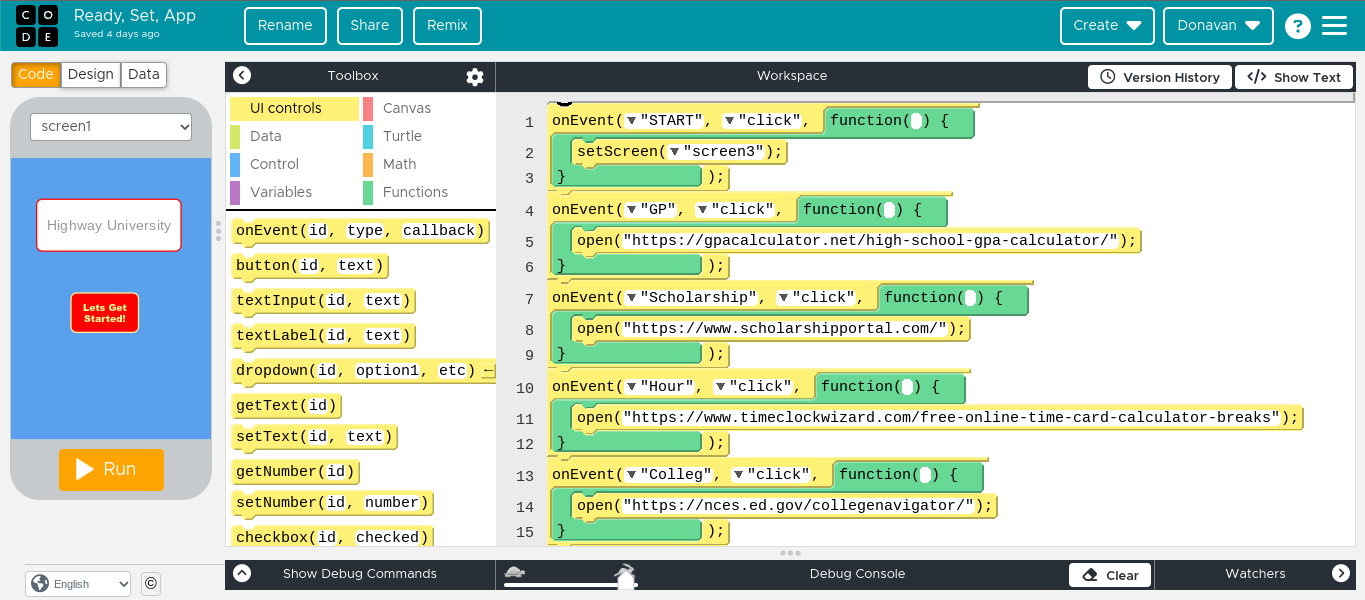Click the setNumber(id, number) block
1365x600 pixels.
(332, 503)
